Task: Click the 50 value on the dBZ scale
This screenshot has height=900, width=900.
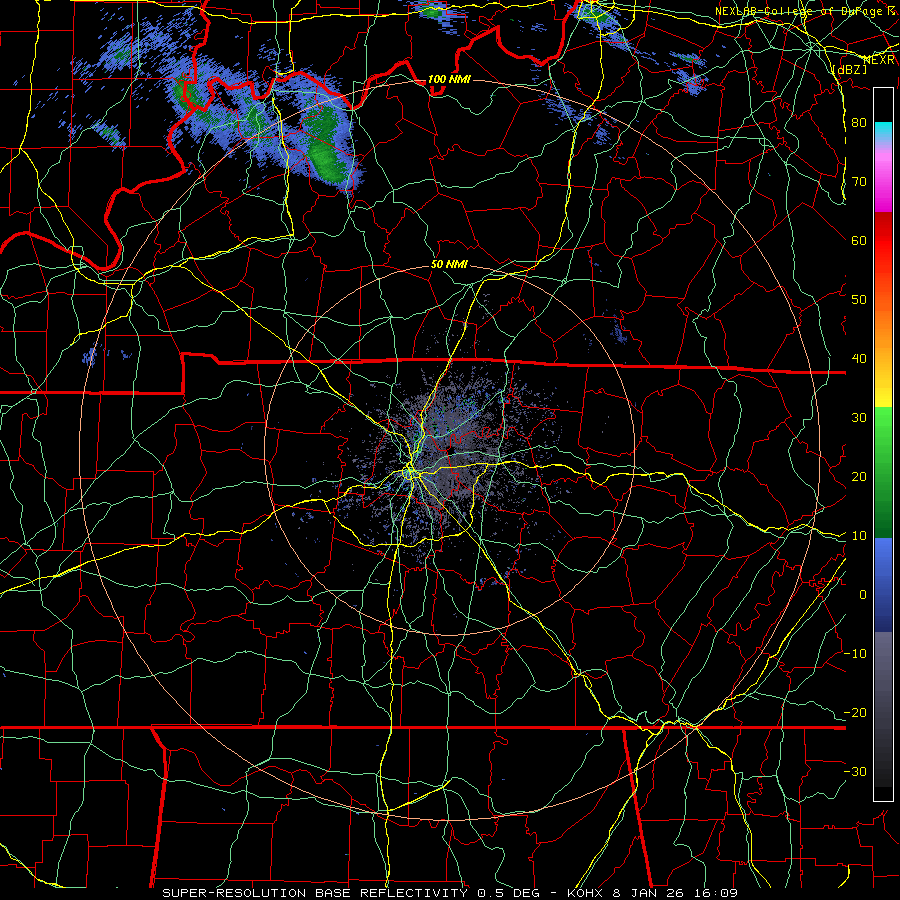Action: [x=859, y=300]
